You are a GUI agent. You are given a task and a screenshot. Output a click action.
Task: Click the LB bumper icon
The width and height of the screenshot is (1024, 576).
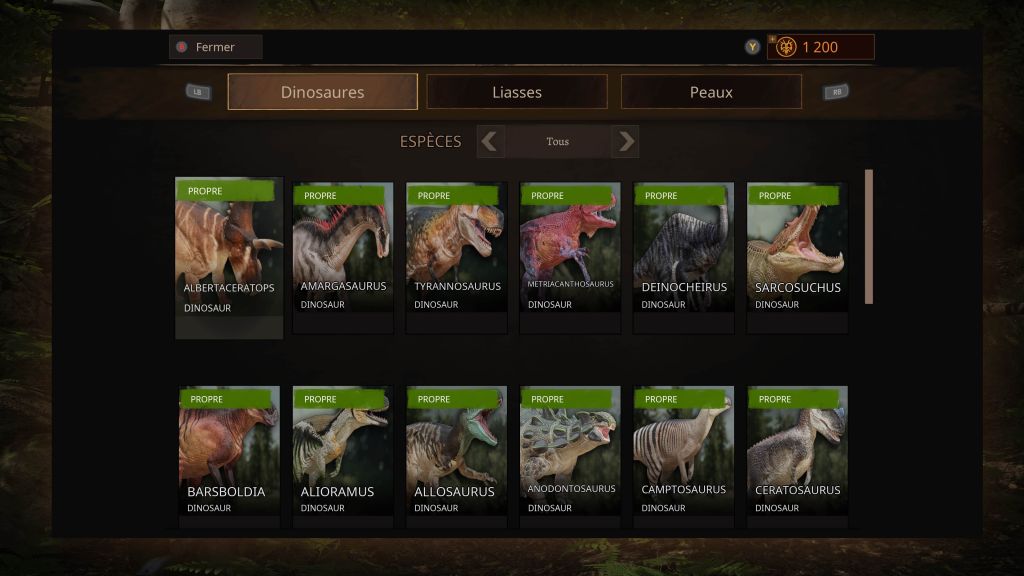[x=198, y=92]
